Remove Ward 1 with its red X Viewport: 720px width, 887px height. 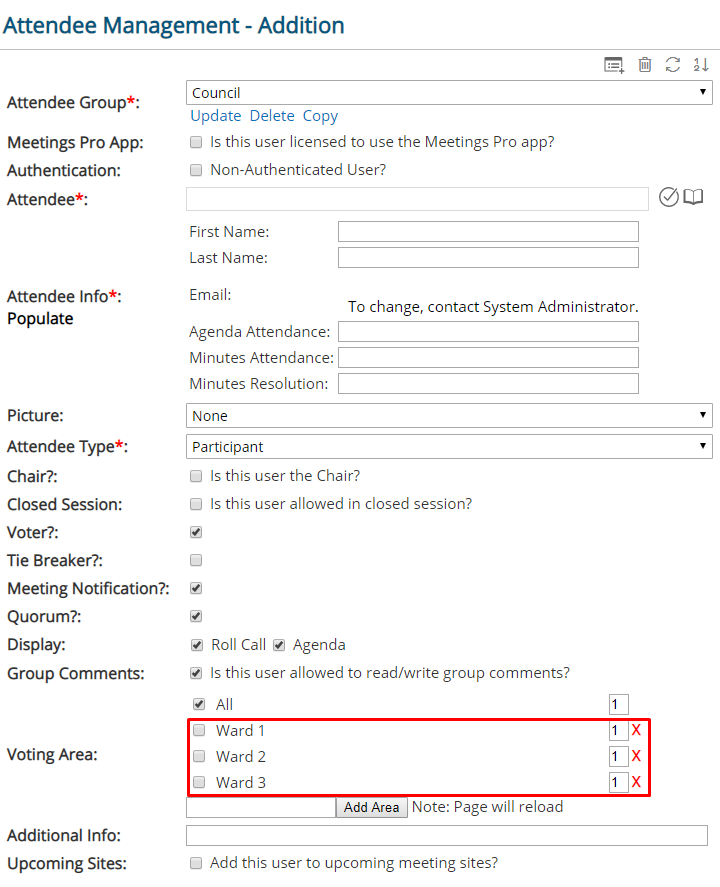(x=636, y=730)
